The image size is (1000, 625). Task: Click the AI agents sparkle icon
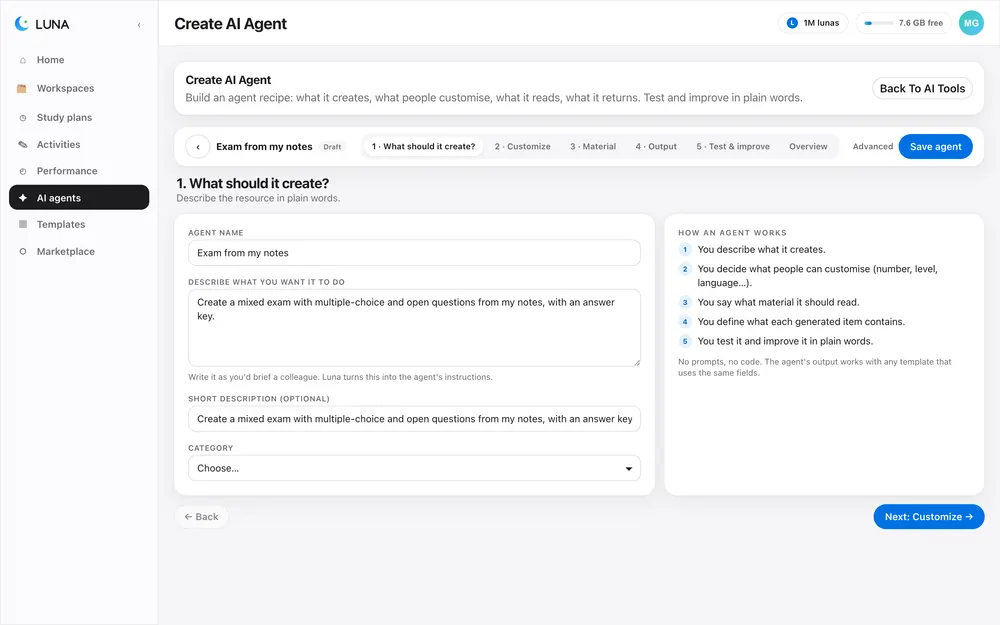coord(23,198)
